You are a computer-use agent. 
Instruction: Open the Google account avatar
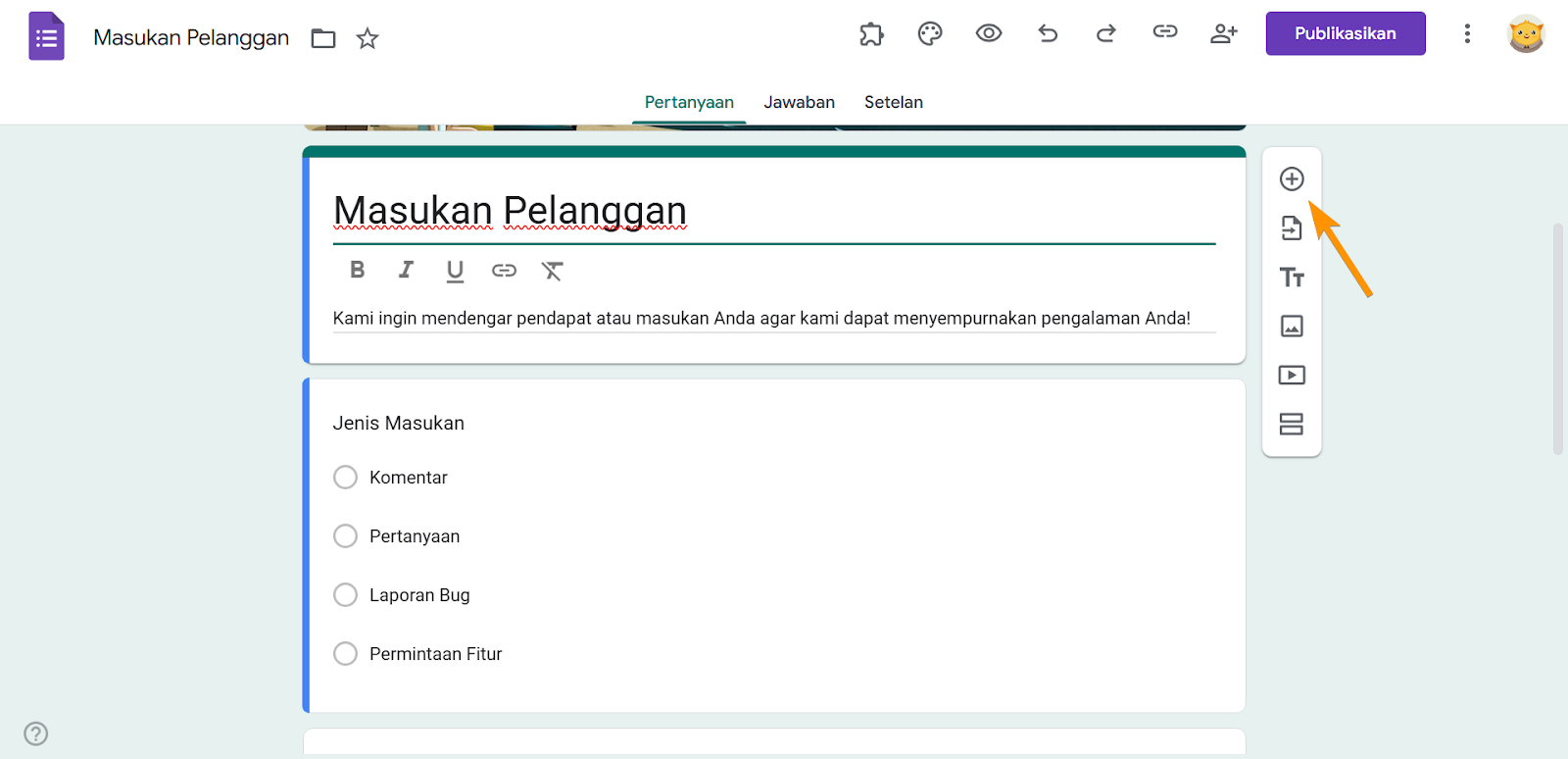click(x=1526, y=34)
